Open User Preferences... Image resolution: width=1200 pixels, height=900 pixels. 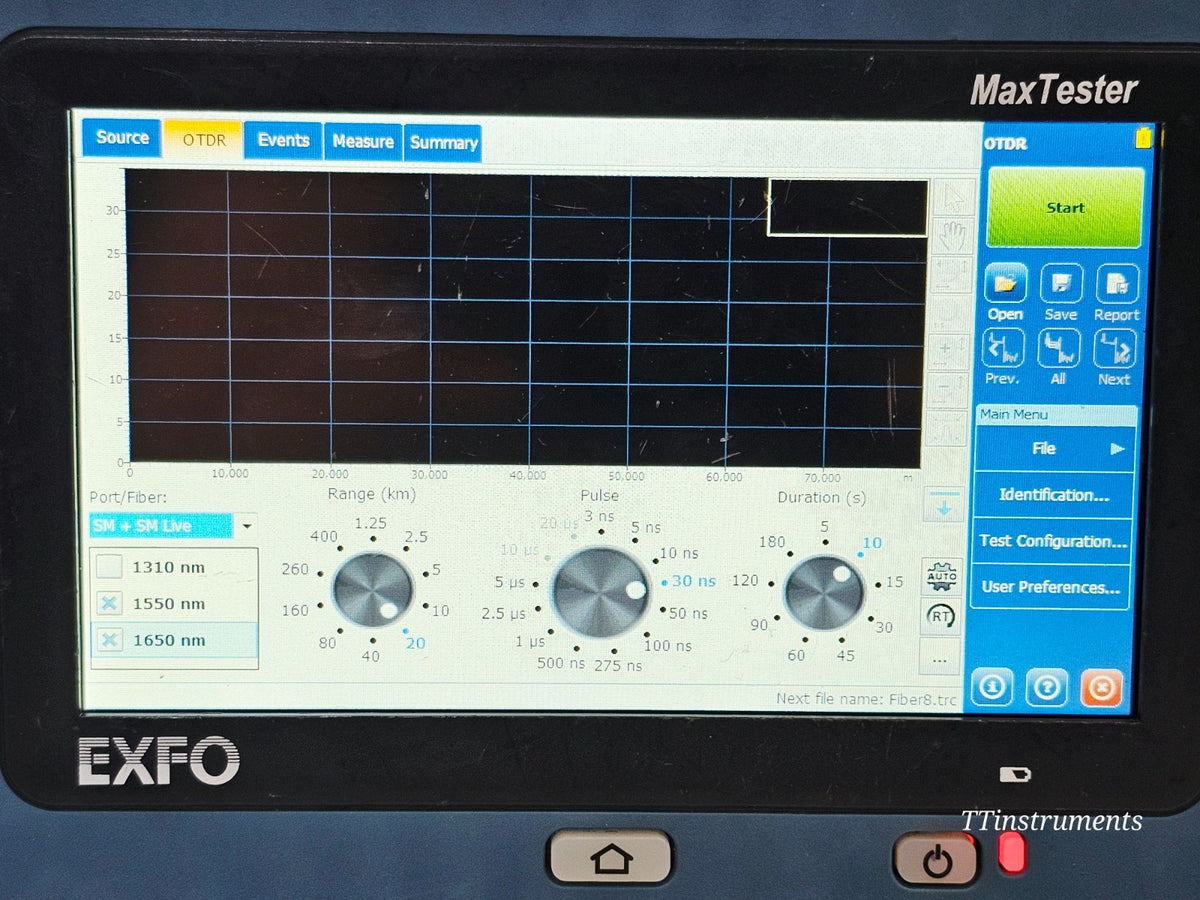click(1051, 587)
